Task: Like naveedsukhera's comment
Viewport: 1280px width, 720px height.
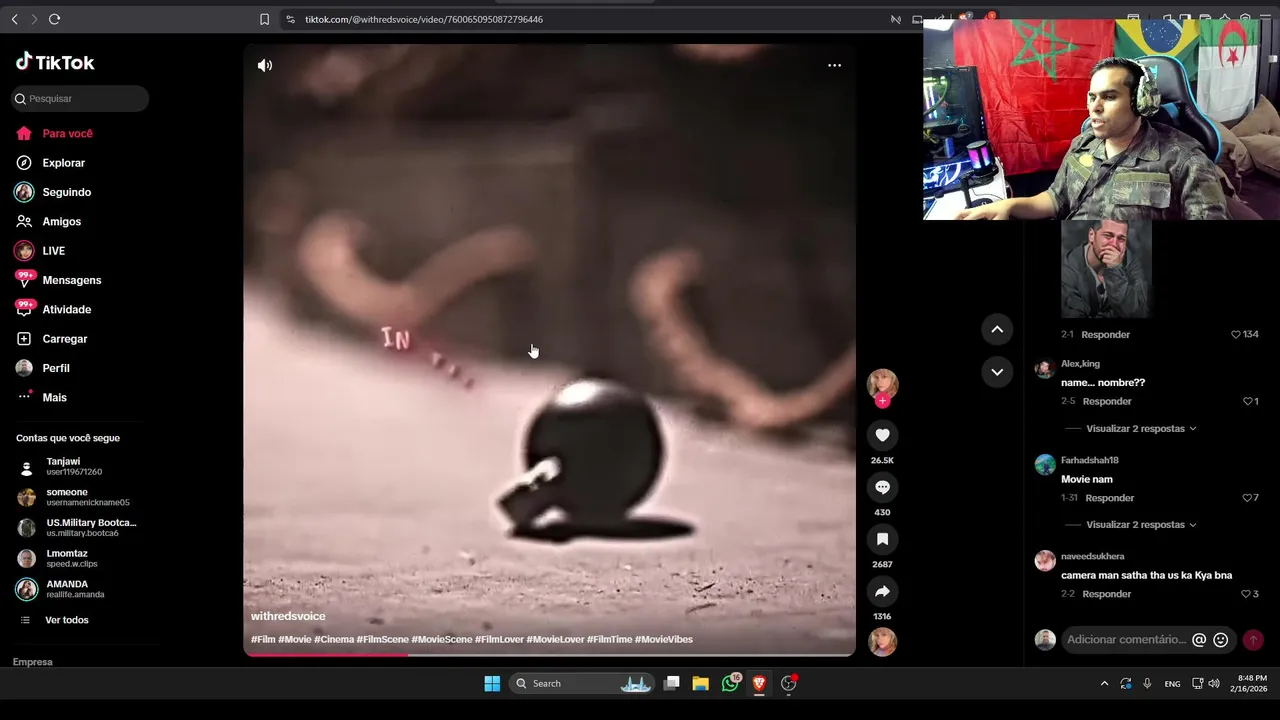Action: click(1246, 594)
